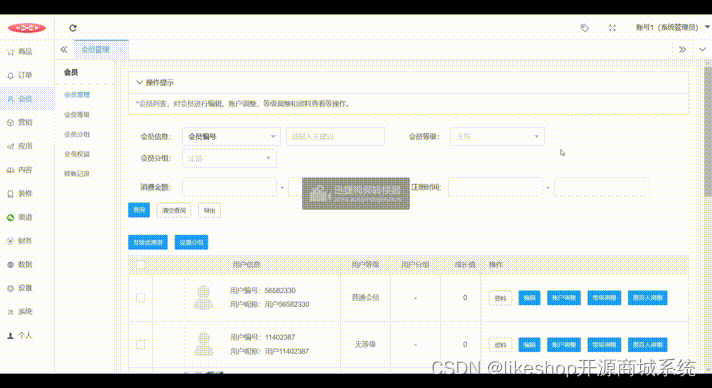Move tabs forward with the double right arrow
712x388 pixels.
click(x=682, y=50)
